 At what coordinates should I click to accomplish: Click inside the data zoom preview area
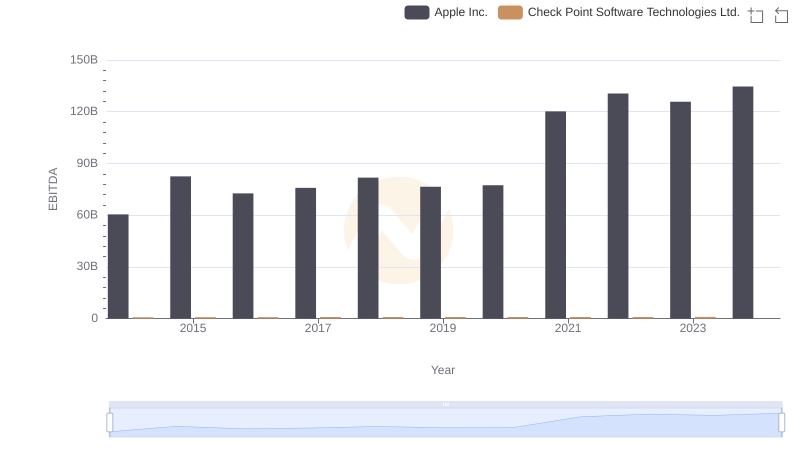(445, 423)
